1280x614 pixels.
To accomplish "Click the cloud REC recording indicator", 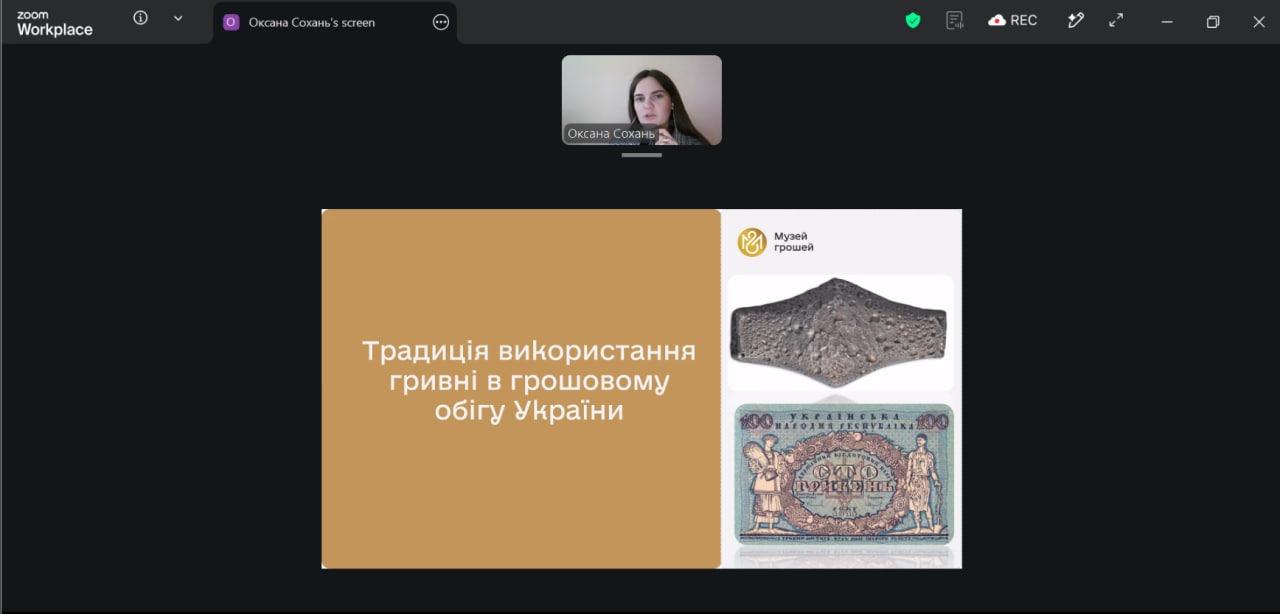I will pos(1013,20).
